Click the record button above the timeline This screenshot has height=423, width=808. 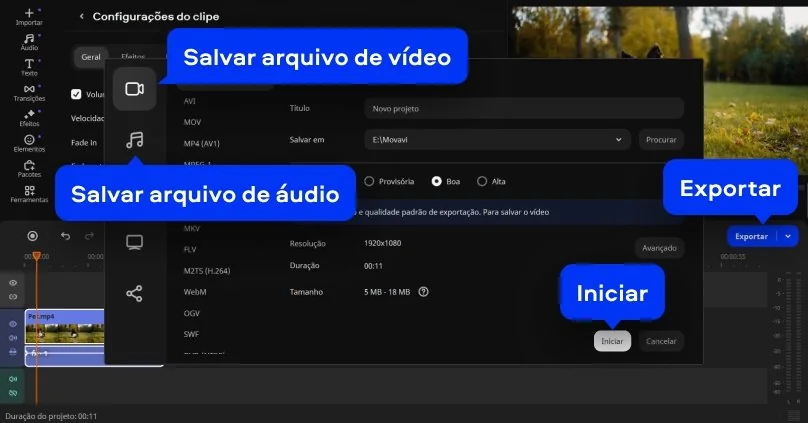coord(32,236)
